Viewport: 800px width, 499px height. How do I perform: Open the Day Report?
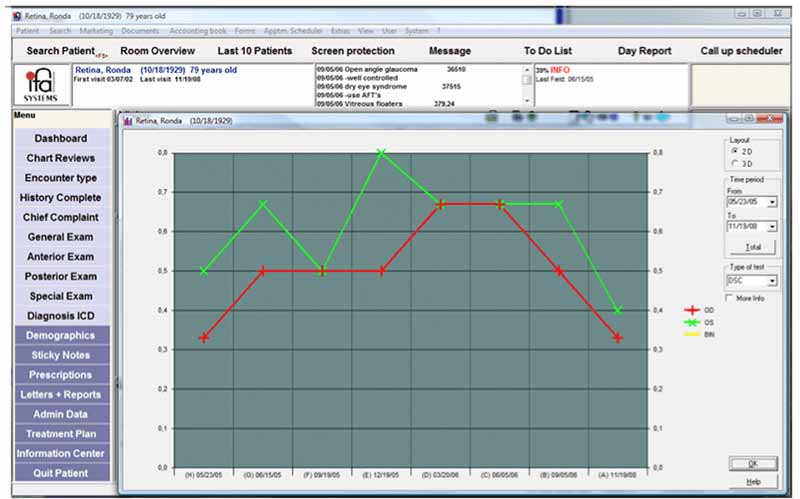644,51
